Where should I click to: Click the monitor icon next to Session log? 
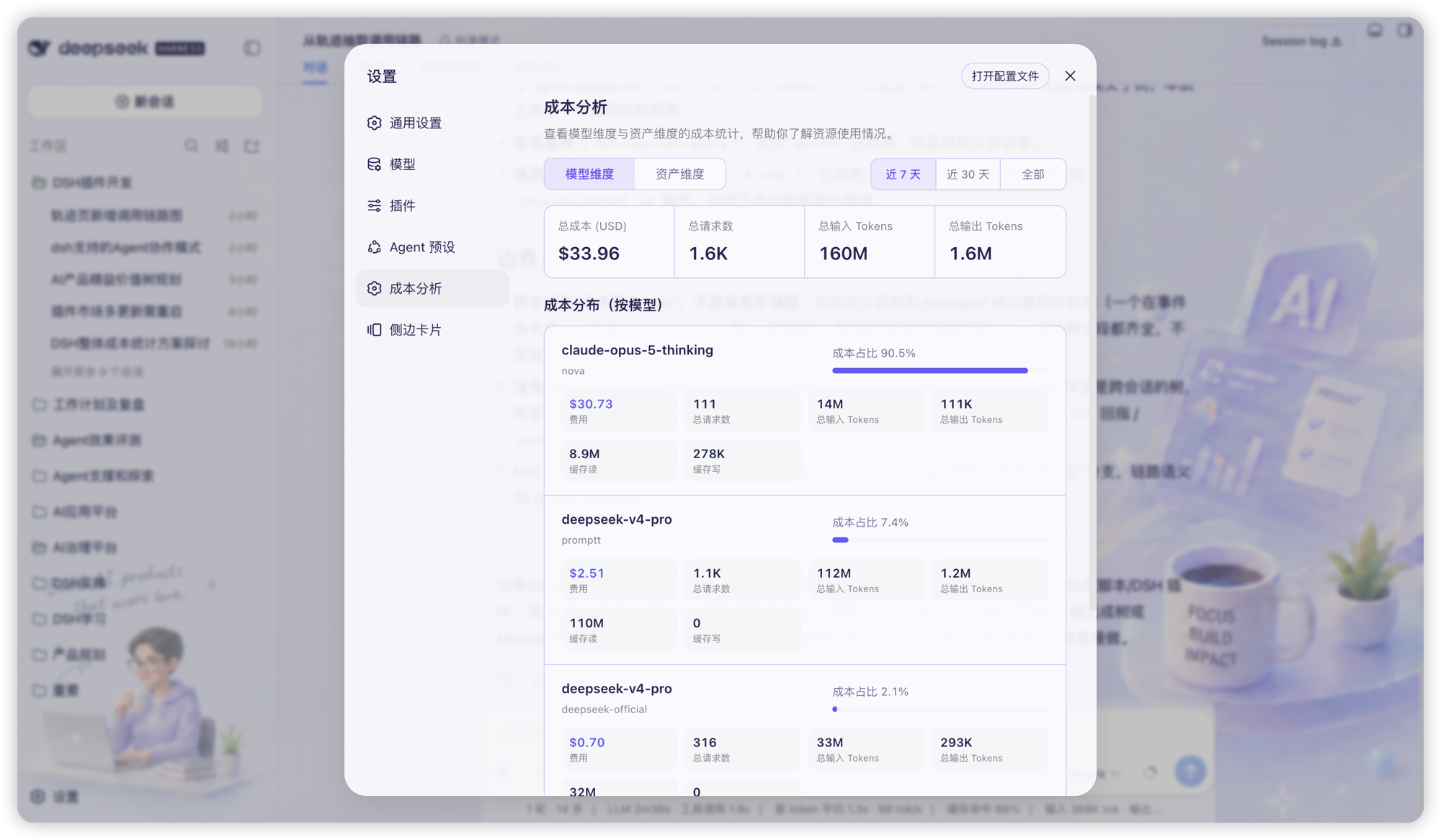pos(1375,30)
